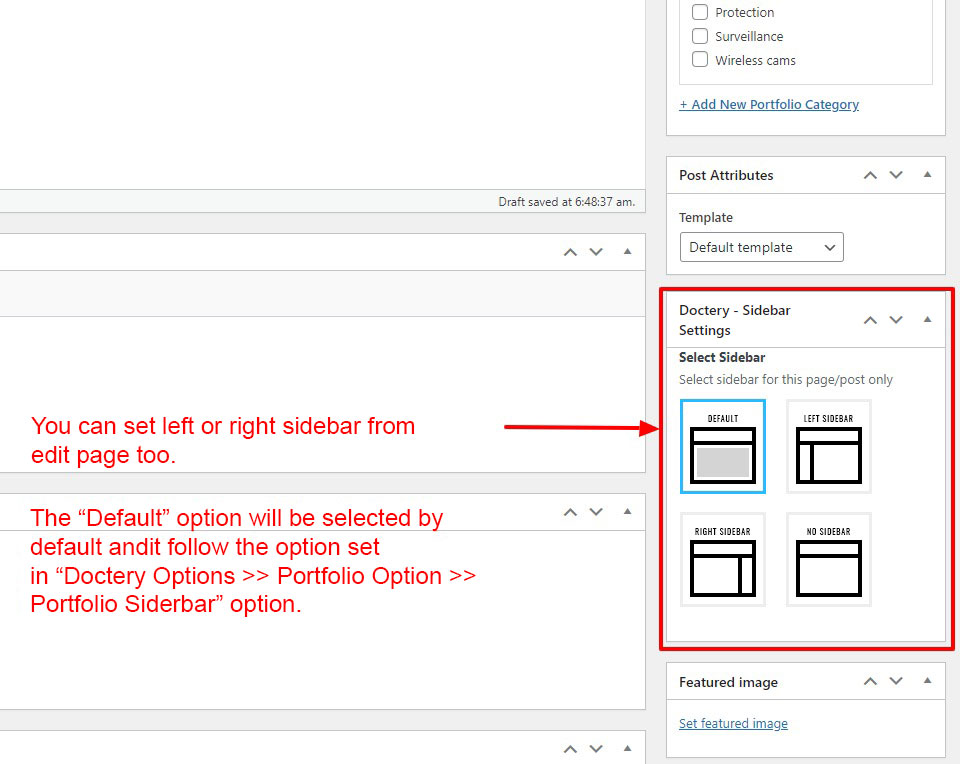Select the No Sidebar layout icon

(x=828, y=559)
